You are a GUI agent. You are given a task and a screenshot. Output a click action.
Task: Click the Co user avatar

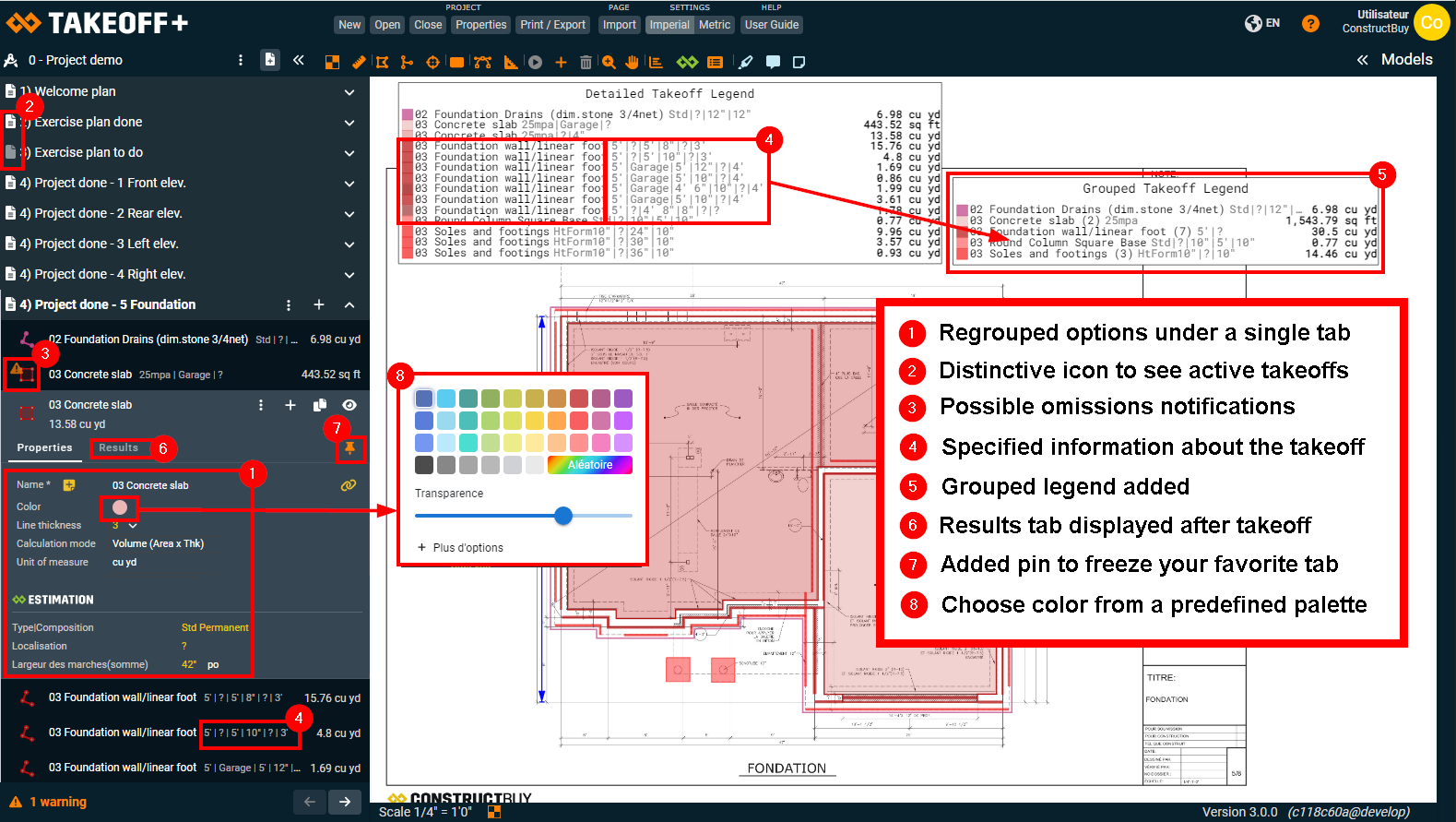tap(1432, 23)
